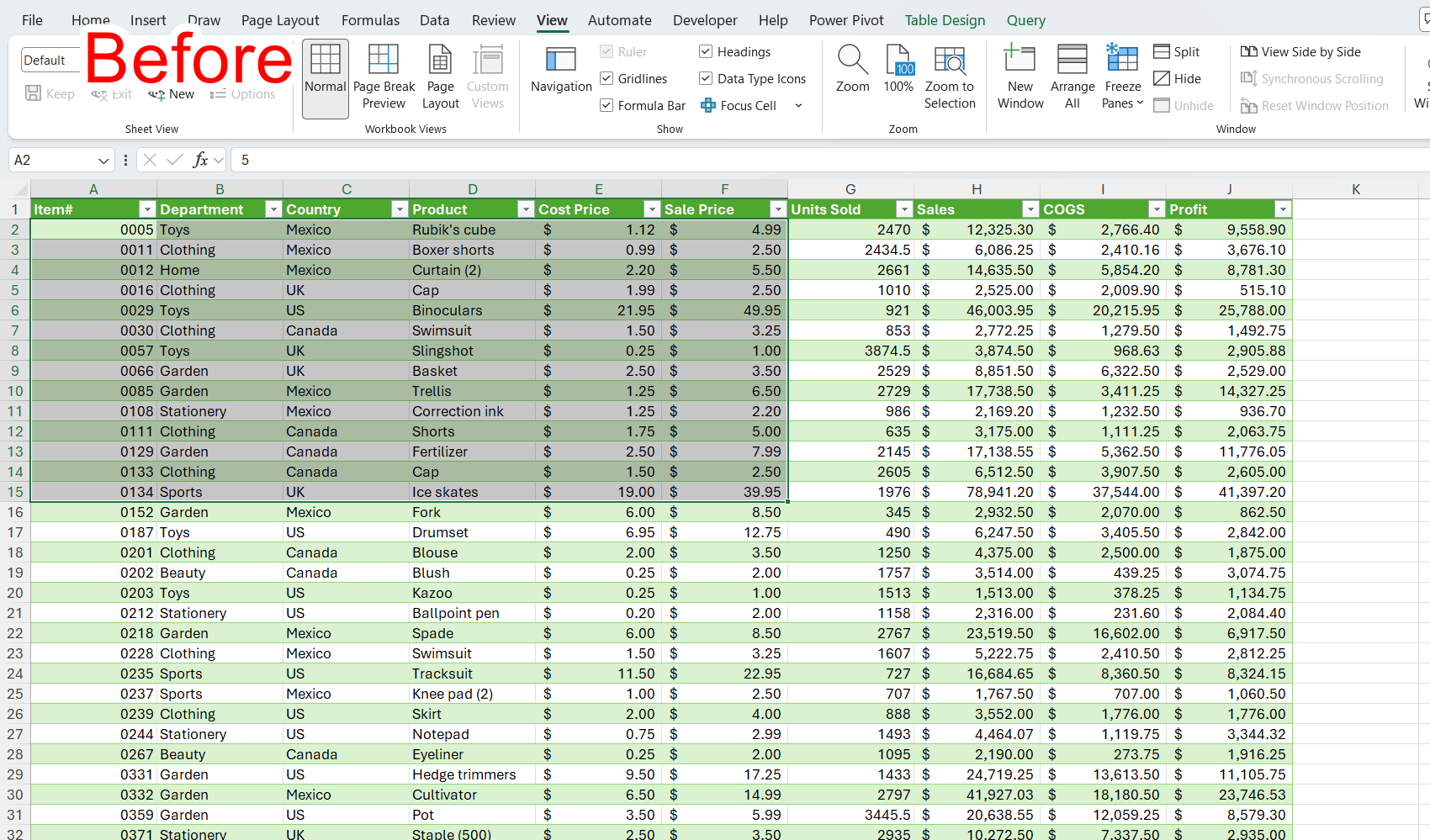Viewport: 1430px width, 840px height.
Task: Open a New Window
Action: pos(1020,78)
